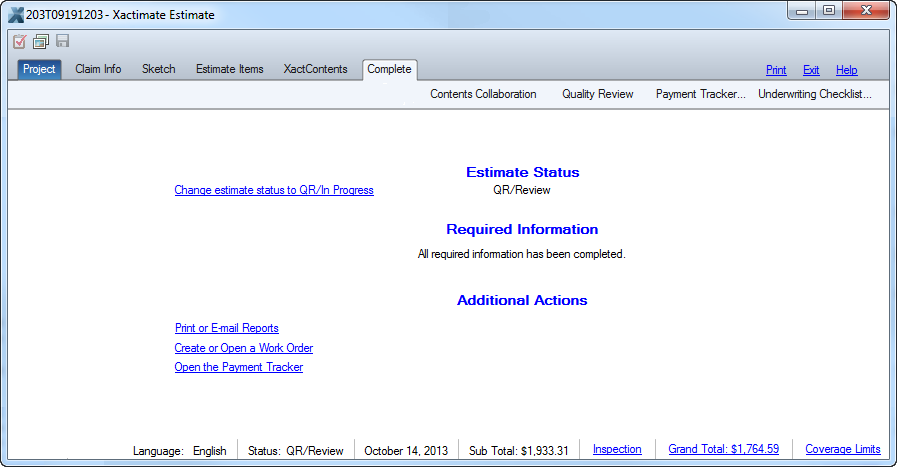Open the Inspection link in status bar
Screen dimensions: 897x467
tap(617, 449)
